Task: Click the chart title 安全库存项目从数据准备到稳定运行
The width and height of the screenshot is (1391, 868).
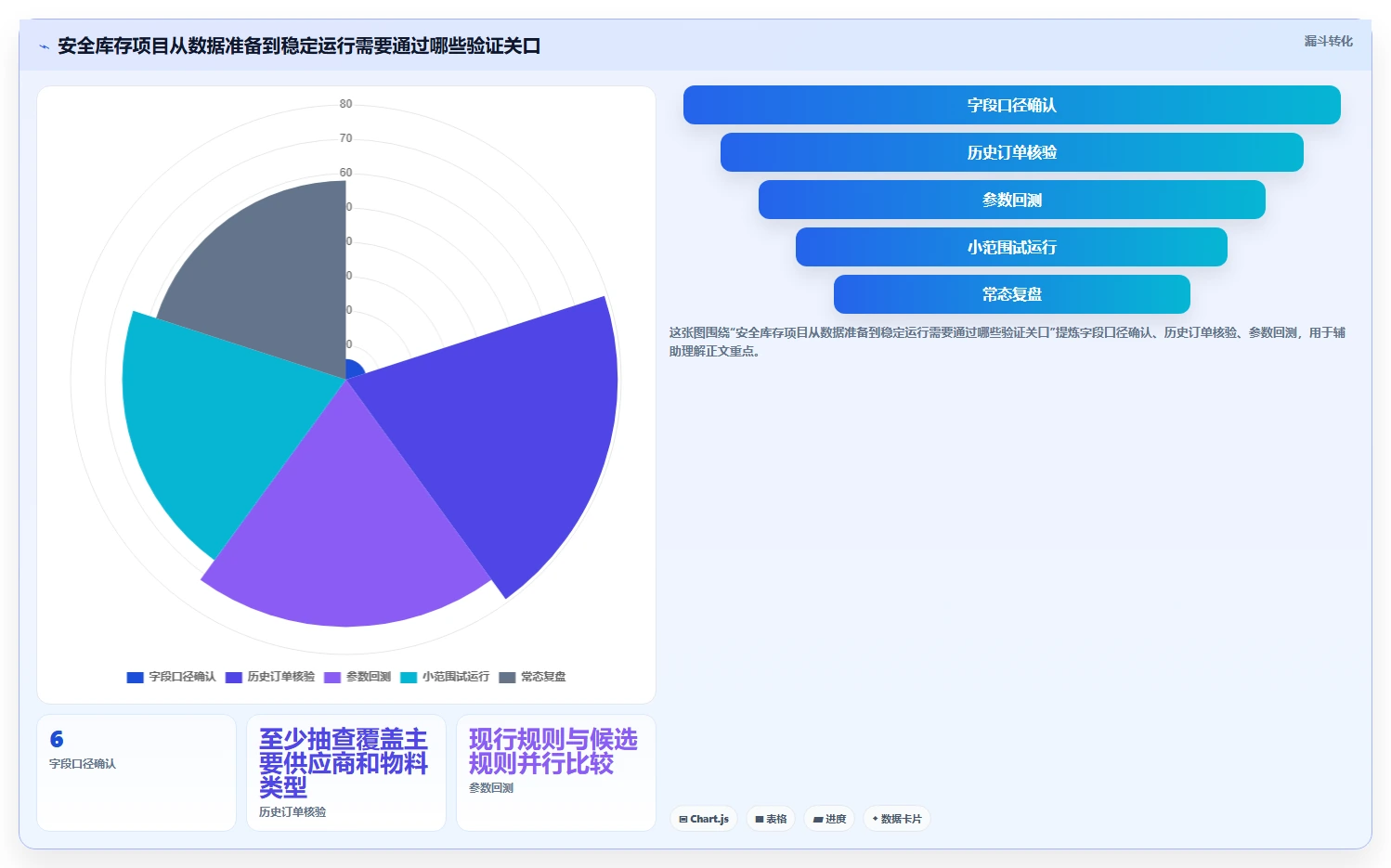Action: click(x=299, y=46)
